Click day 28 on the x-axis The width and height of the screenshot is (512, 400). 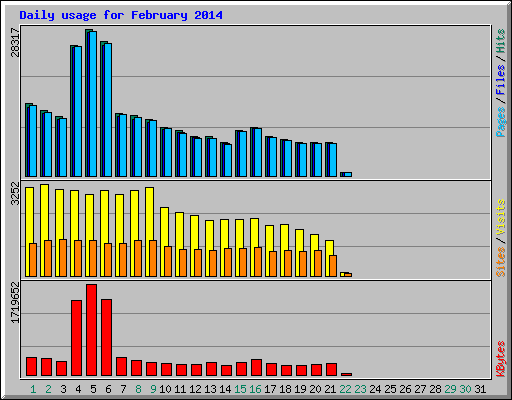(x=435, y=389)
